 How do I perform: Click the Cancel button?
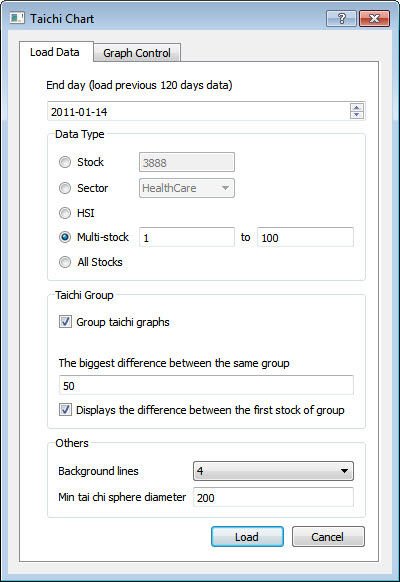pyautogui.click(x=328, y=537)
